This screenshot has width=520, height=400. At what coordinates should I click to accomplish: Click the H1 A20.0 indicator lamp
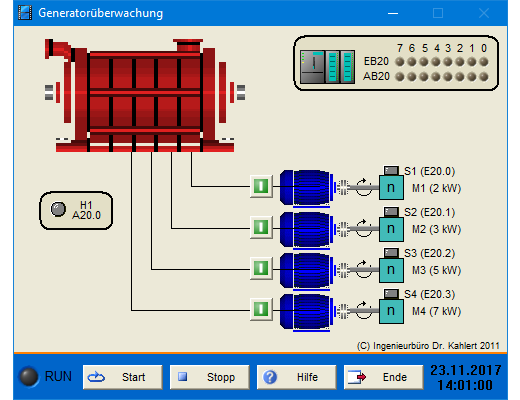coord(58,209)
